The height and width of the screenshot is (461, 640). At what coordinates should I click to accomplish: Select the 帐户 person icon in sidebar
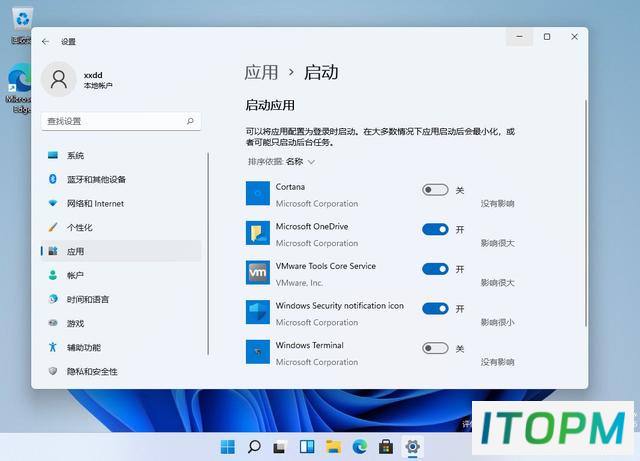click(x=53, y=275)
